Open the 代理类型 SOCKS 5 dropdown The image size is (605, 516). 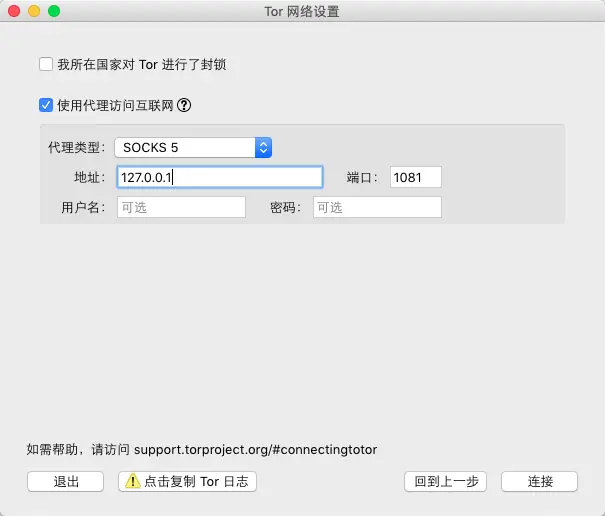(193, 147)
